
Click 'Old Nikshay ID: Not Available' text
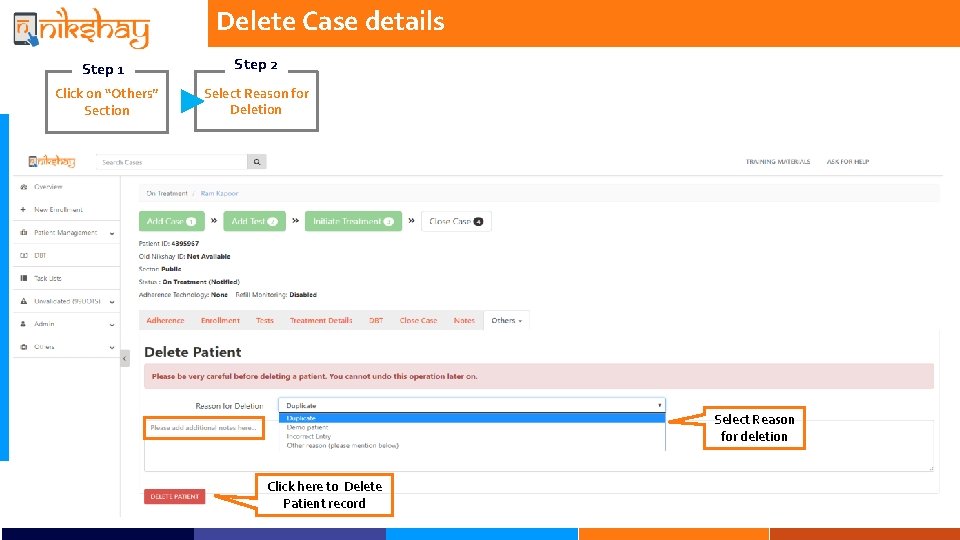184,257
